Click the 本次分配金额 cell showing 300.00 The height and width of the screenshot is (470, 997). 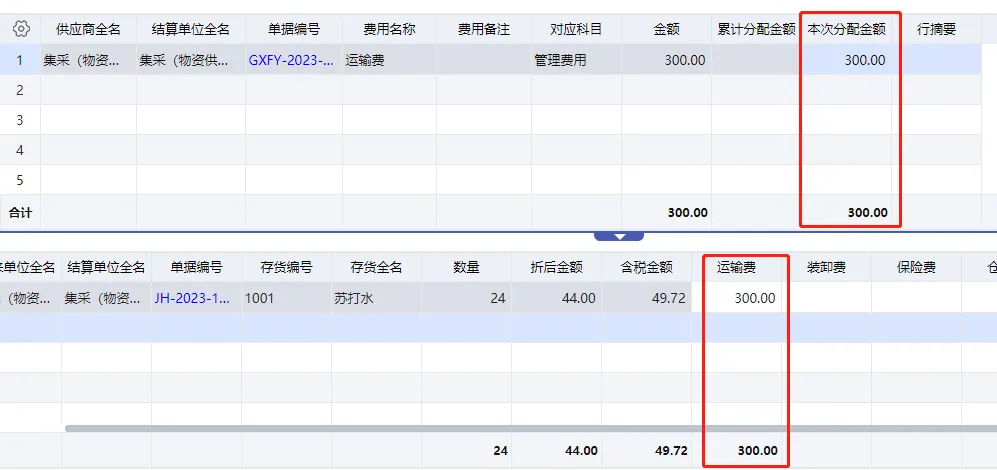[x=846, y=60]
